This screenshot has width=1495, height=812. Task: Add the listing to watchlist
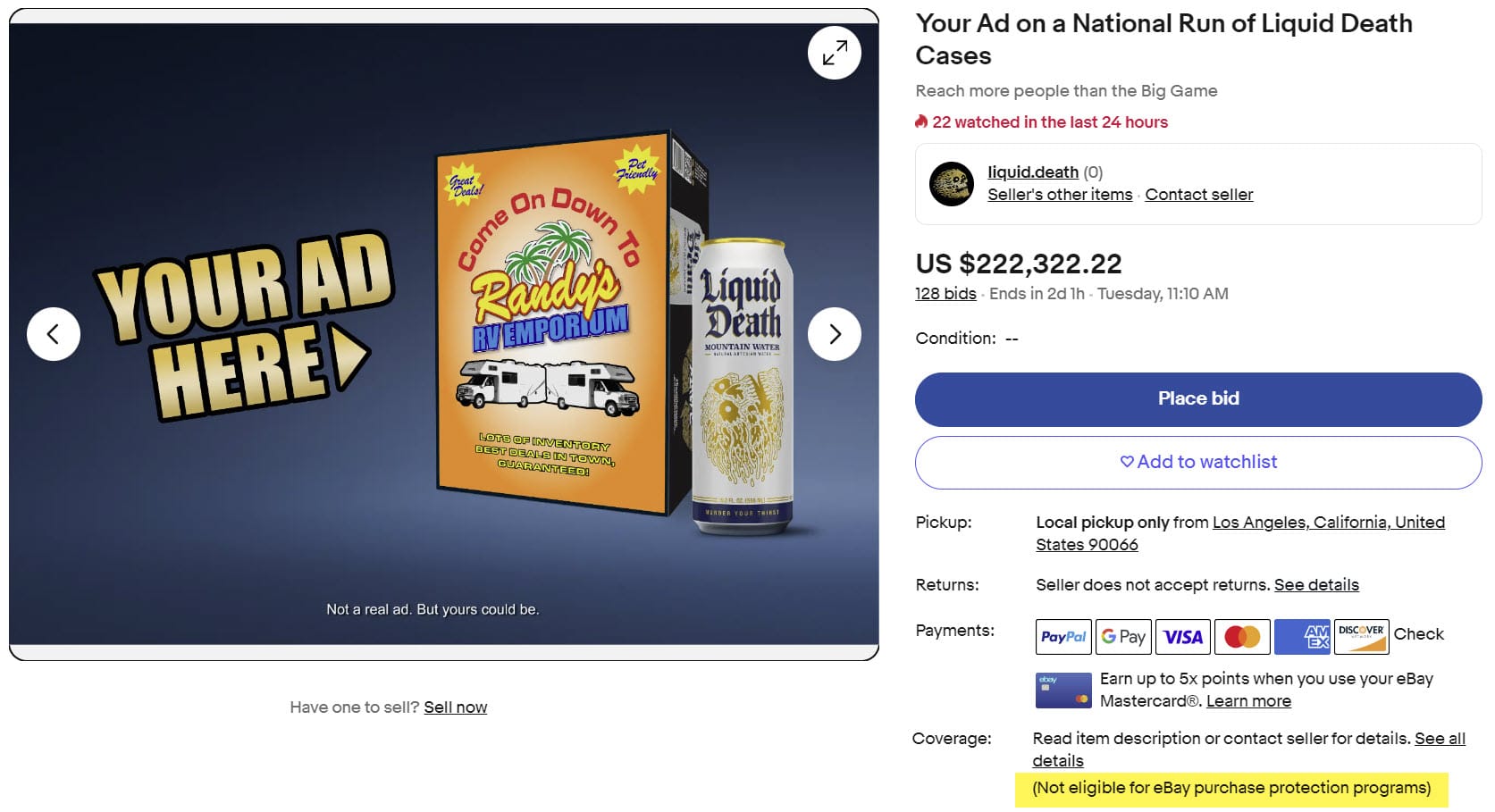click(x=1197, y=462)
